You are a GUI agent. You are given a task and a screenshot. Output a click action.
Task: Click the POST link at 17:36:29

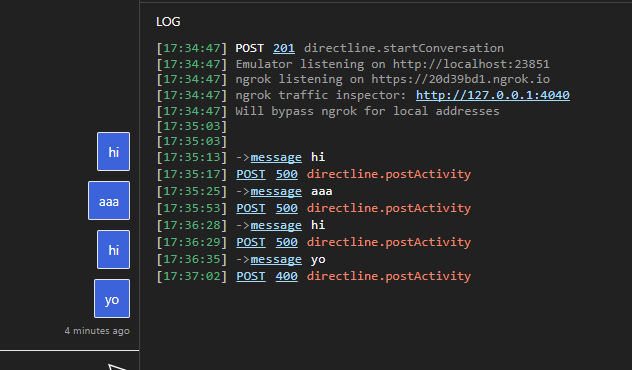[251, 242]
